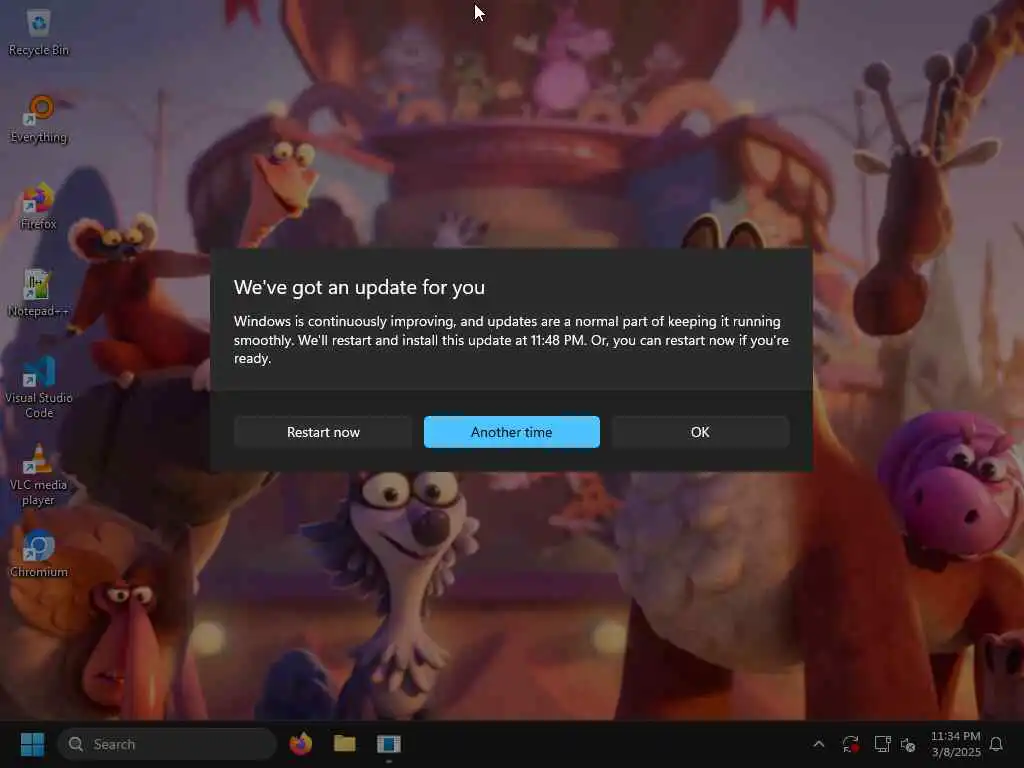Launch Firefox from the taskbar
1024x768 pixels.
click(300, 744)
